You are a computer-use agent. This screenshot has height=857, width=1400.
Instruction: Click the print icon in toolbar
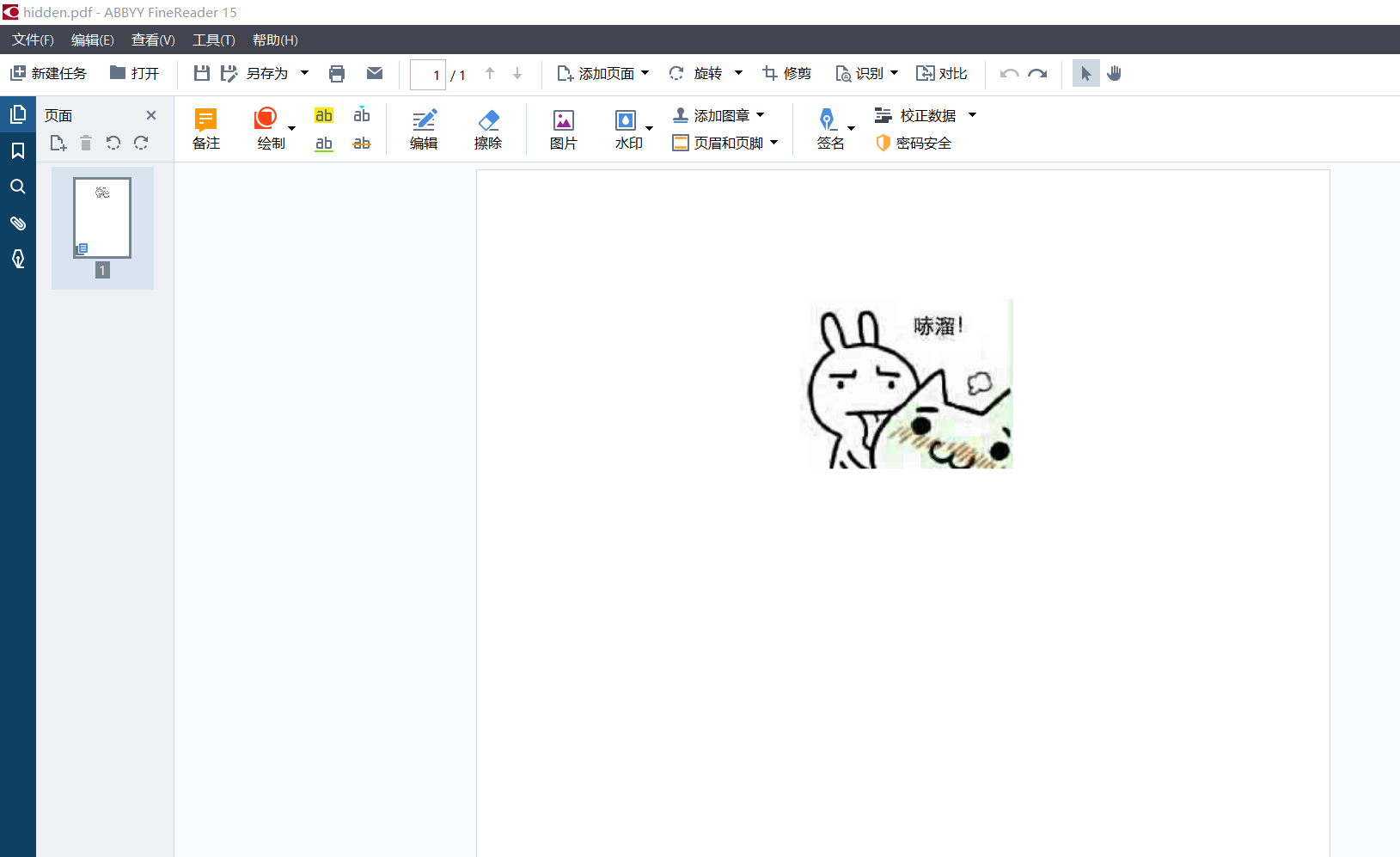[337, 74]
